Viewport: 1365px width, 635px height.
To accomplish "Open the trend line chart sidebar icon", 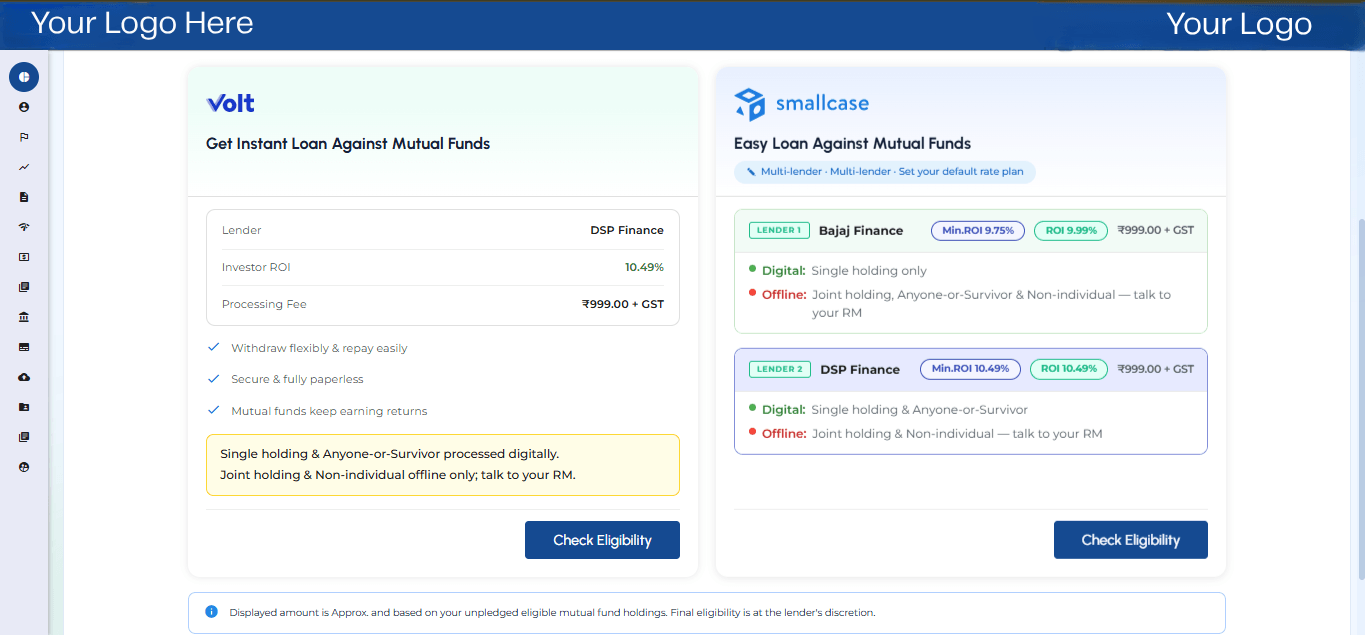I will click(24, 167).
